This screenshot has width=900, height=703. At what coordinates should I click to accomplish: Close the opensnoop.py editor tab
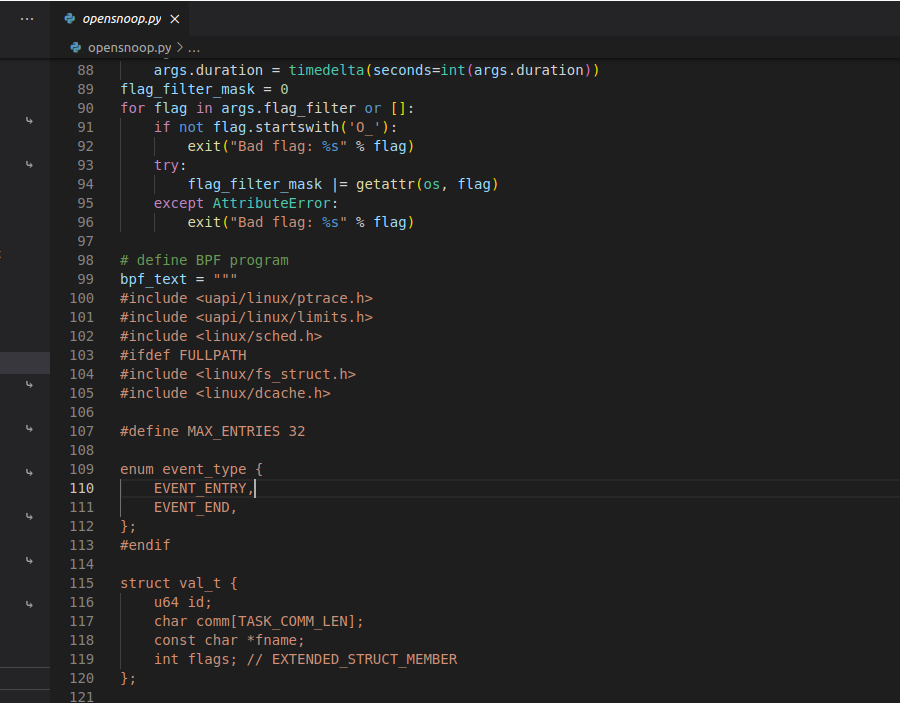click(x=175, y=19)
